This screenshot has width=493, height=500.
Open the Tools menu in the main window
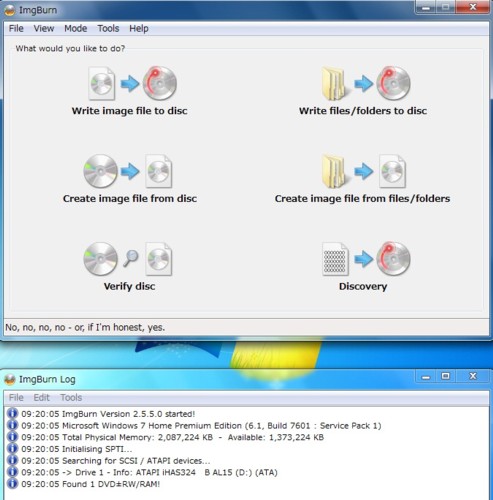pyautogui.click(x=108, y=29)
